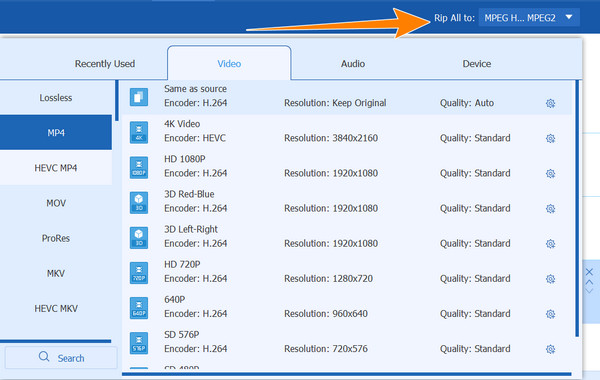Image resolution: width=600 pixels, height=380 pixels.
Task: Switch to the Audio tab
Action: pyautogui.click(x=353, y=64)
